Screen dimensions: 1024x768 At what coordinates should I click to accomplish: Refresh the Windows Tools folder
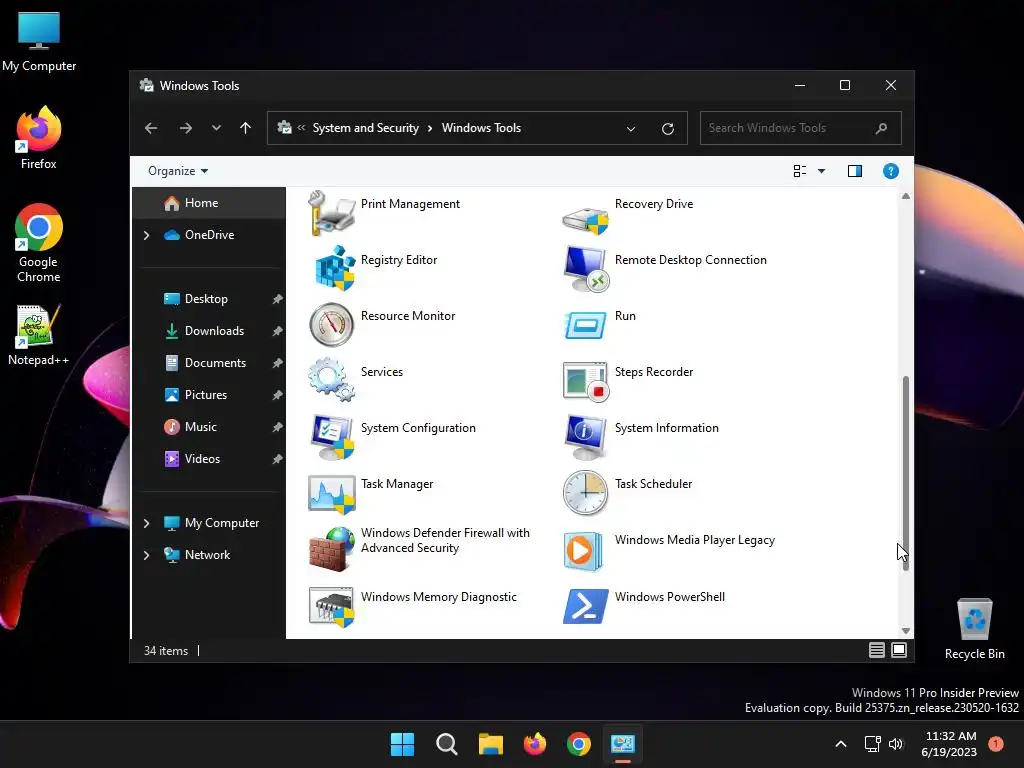click(667, 129)
